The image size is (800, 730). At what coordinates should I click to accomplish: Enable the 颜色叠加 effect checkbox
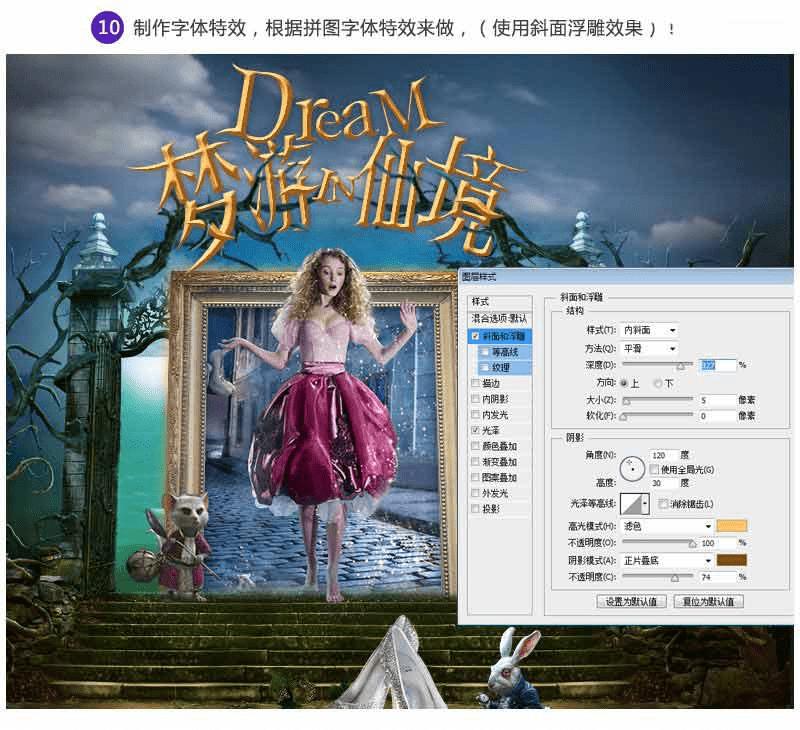pos(476,446)
